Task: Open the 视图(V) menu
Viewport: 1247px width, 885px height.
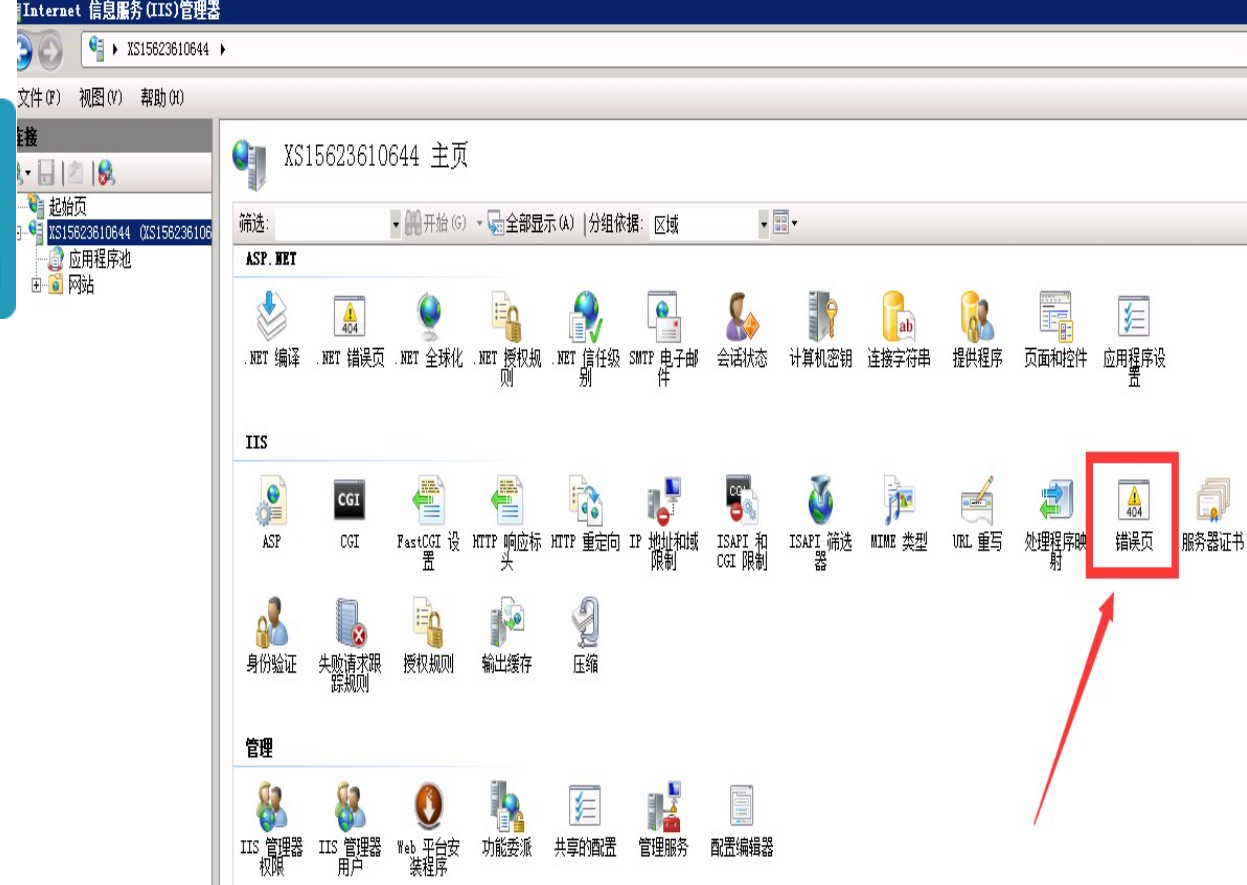Action: click(100, 98)
